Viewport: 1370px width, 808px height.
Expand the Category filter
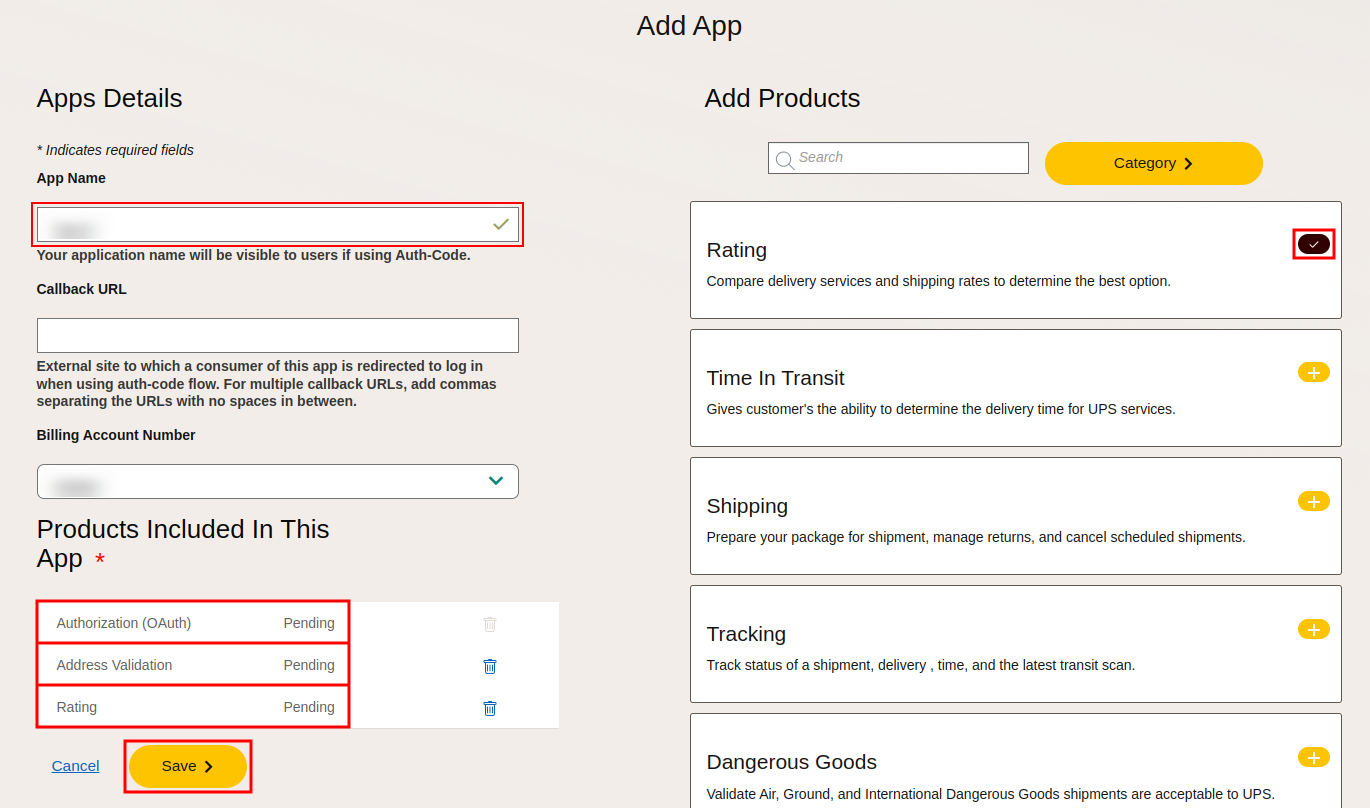click(1153, 162)
